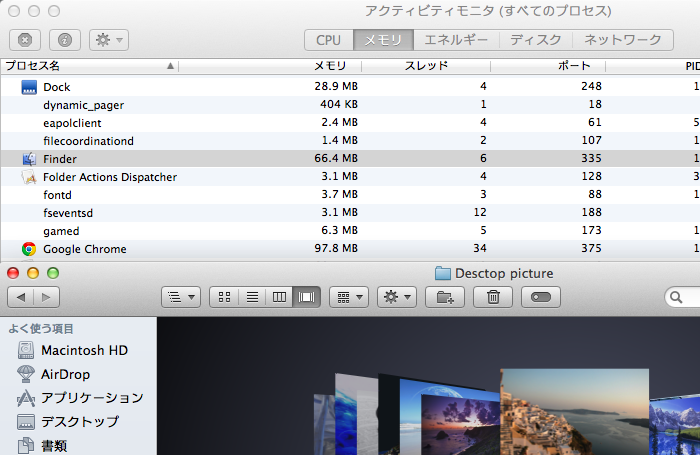700x455 pixels.
Task: Open the Finder gear action menu
Action: (396, 297)
